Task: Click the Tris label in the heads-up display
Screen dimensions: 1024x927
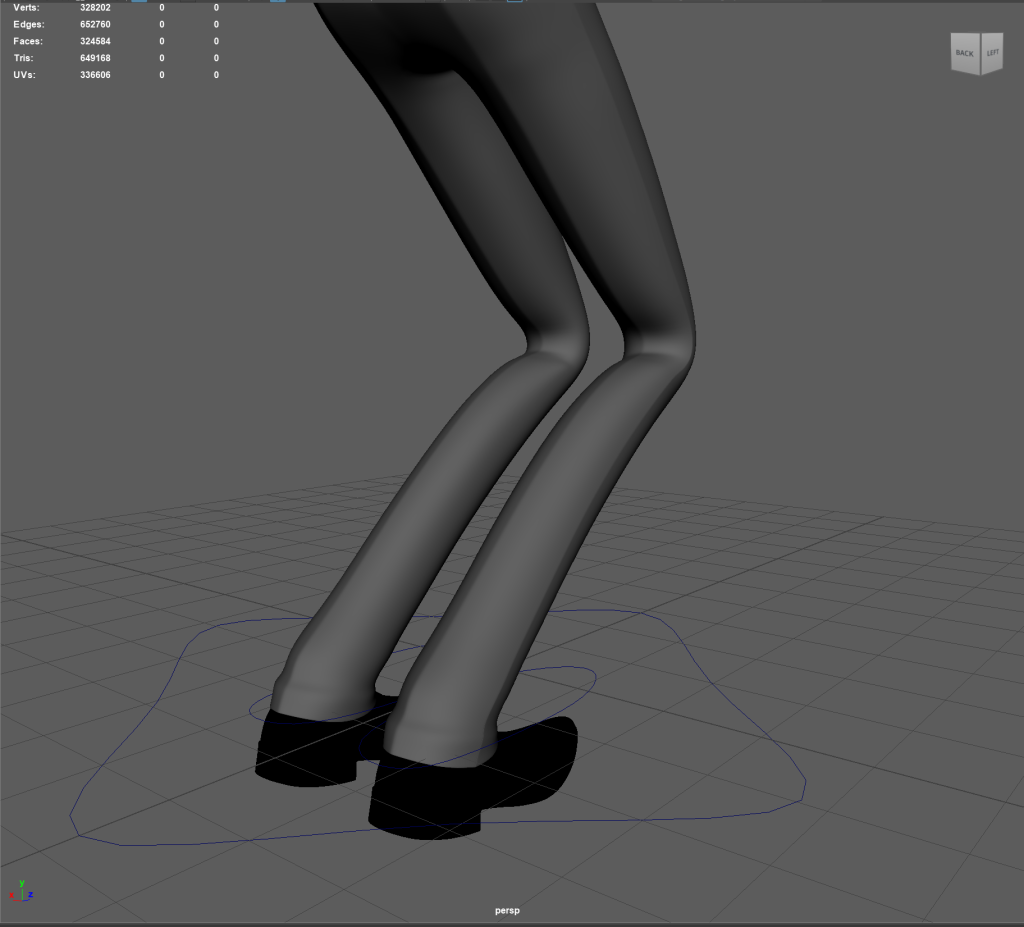Action: (x=24, y=58)
